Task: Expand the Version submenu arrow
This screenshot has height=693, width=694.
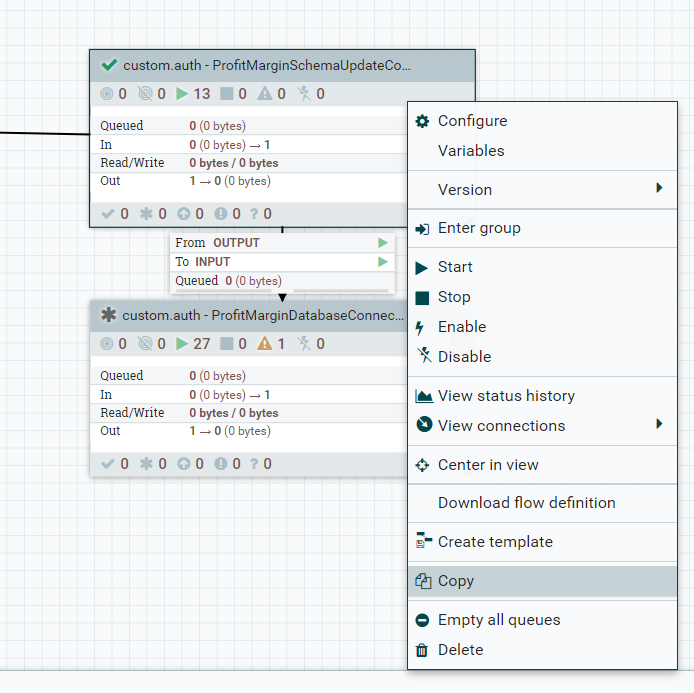Action: pyautogui.click(x=659, y=189)
